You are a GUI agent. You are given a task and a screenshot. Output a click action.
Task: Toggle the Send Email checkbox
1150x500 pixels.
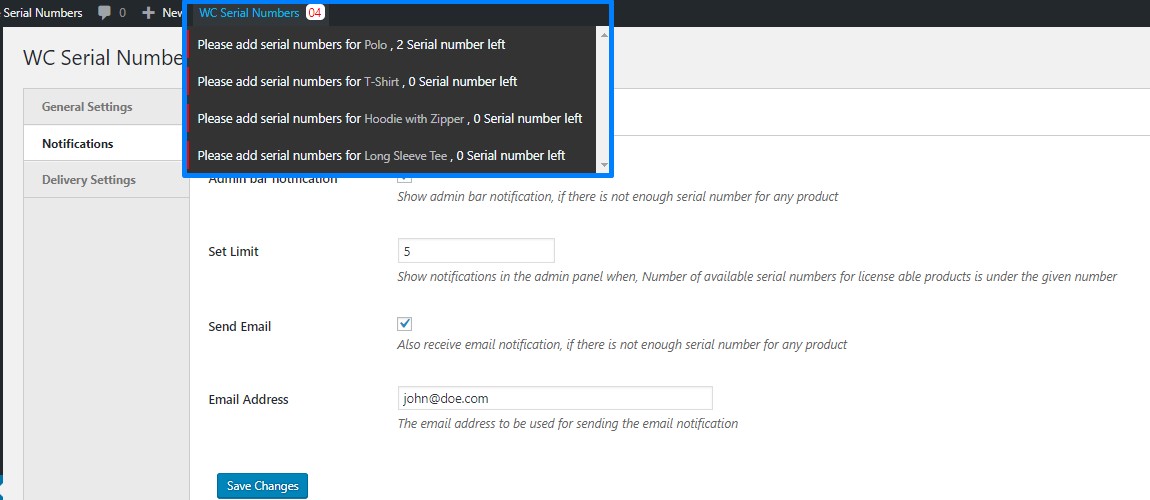click(404, 323)
